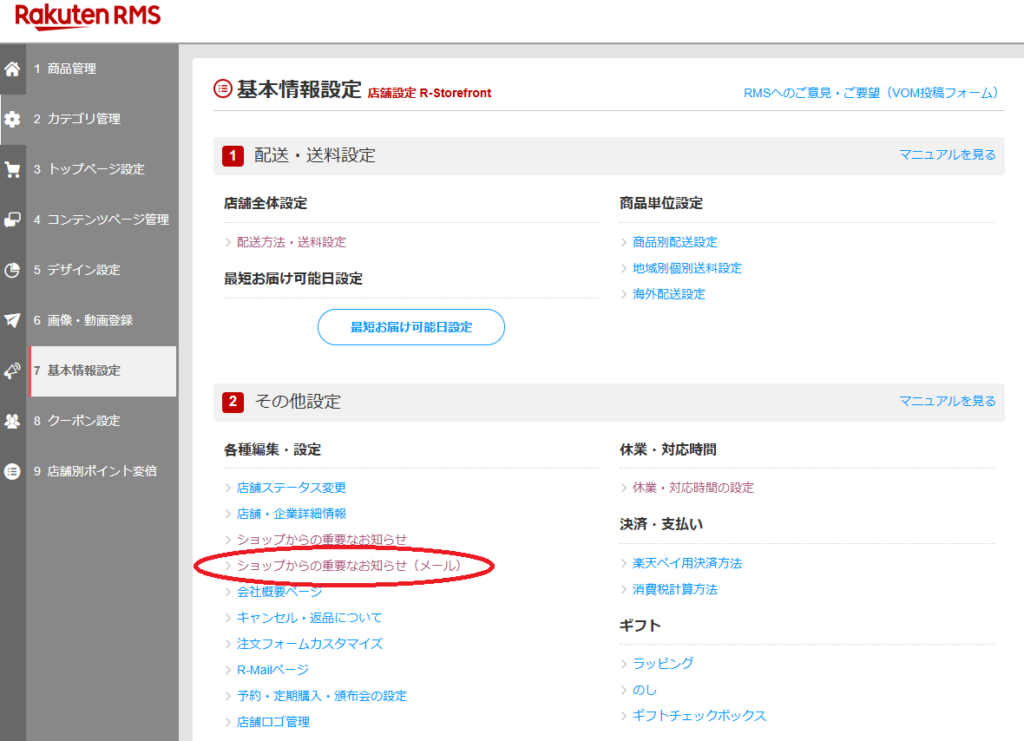Open the 楽天ペイ用決済方法 link
The height and width of the screenshot is (741, 1024).
click(x=687, y=564)
